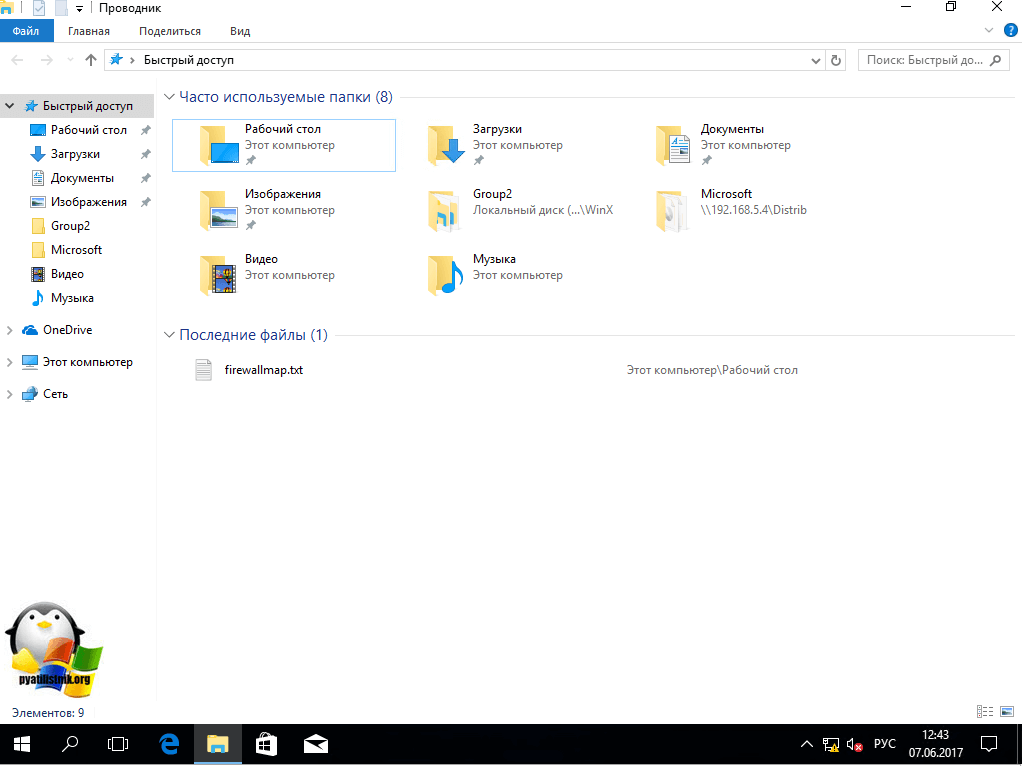Image resolution: width=1022 pixels, height=766 pixels.
Task: Select Загрузки in navigation pane
Action: pyautogui.click(x=75, y=154)
